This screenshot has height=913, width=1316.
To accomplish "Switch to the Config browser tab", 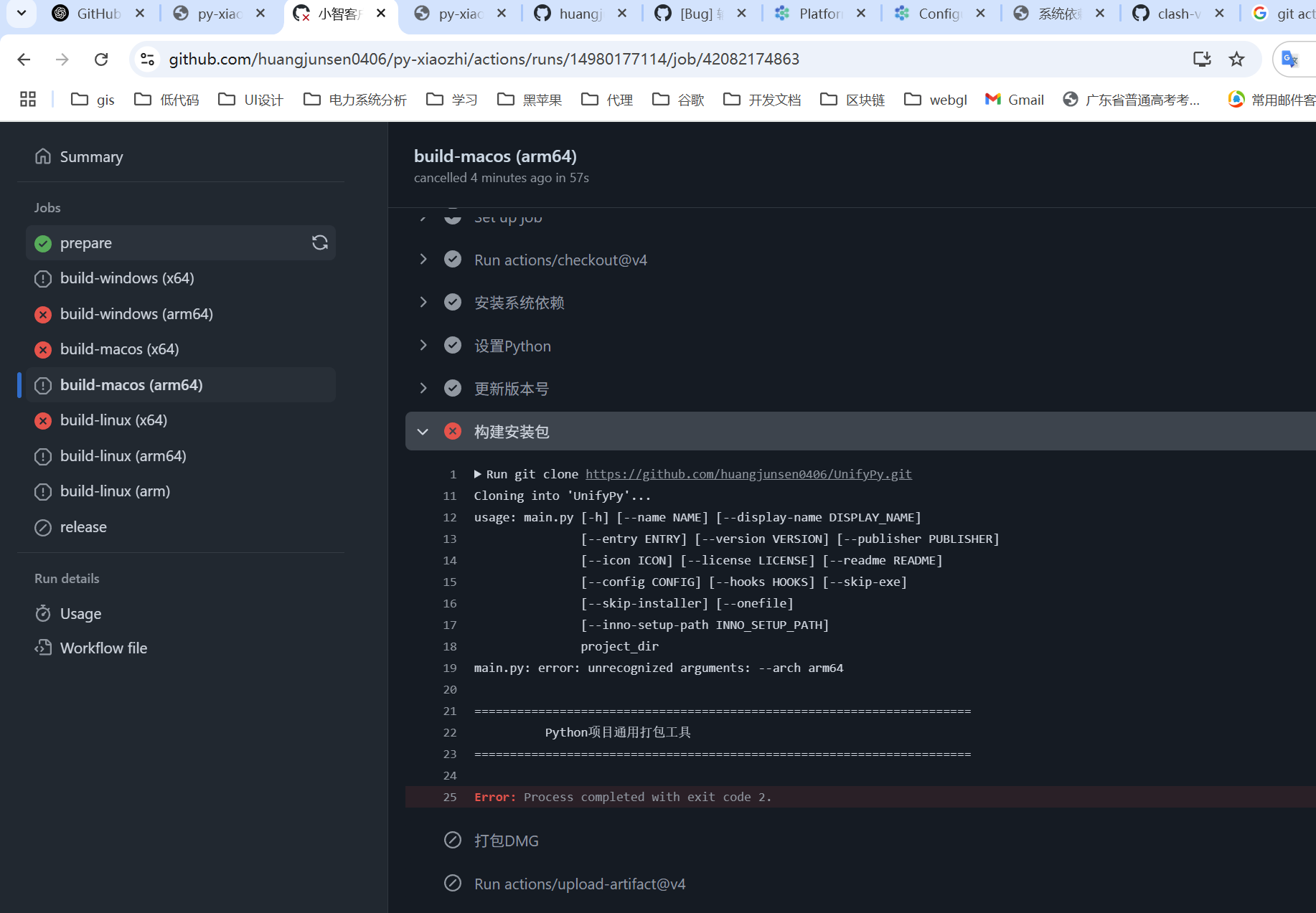I will coord(938,14).
